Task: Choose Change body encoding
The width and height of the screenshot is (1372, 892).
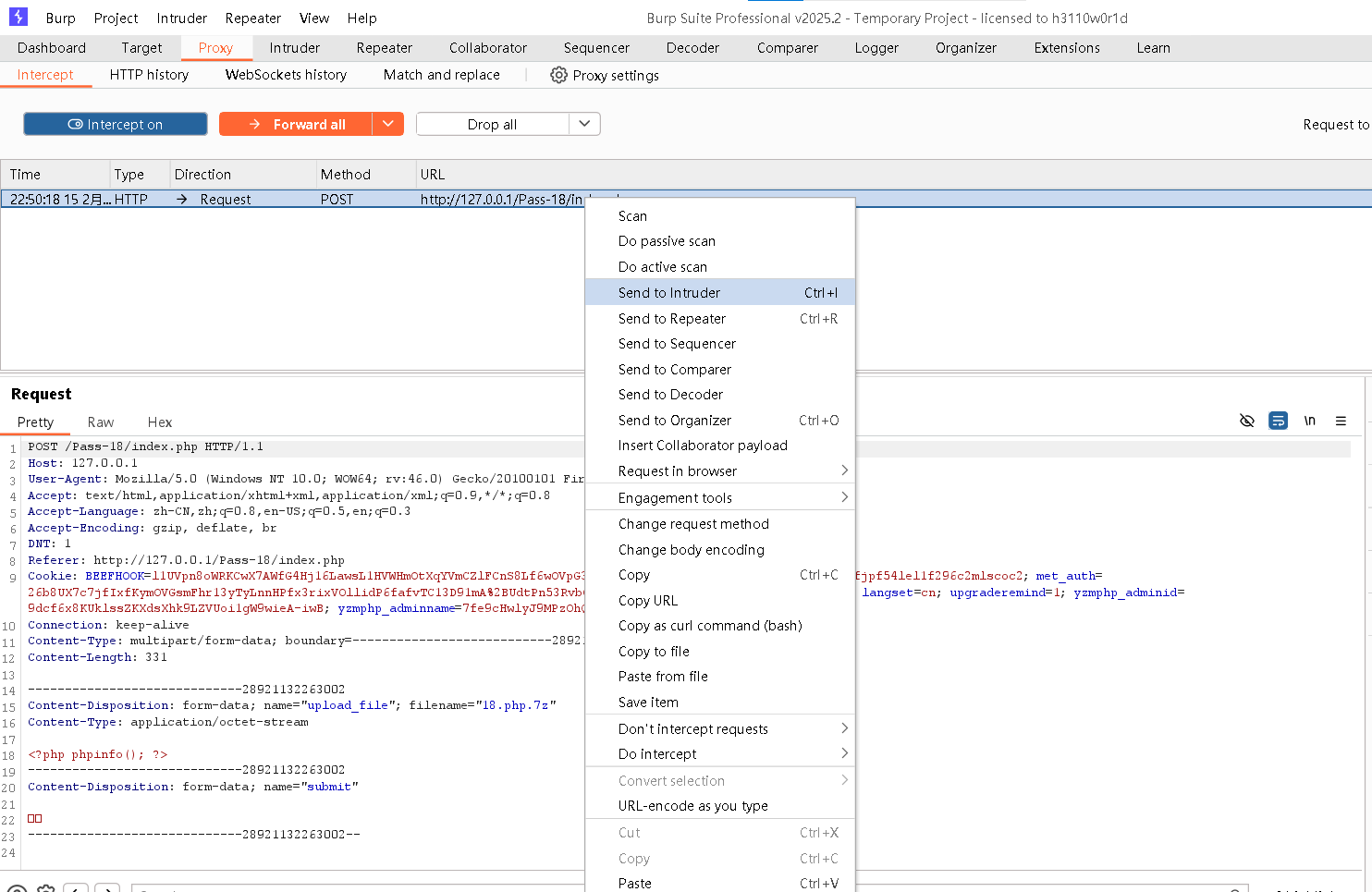Action: (x=720, y=550)
